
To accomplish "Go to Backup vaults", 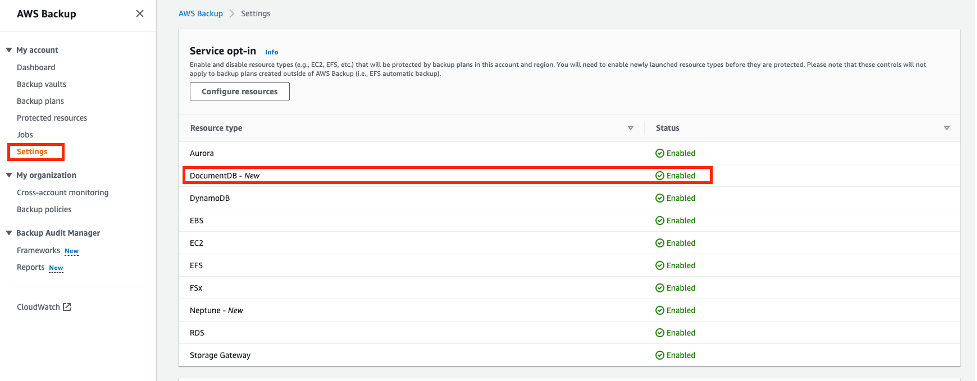I will (x=41, y=84).
